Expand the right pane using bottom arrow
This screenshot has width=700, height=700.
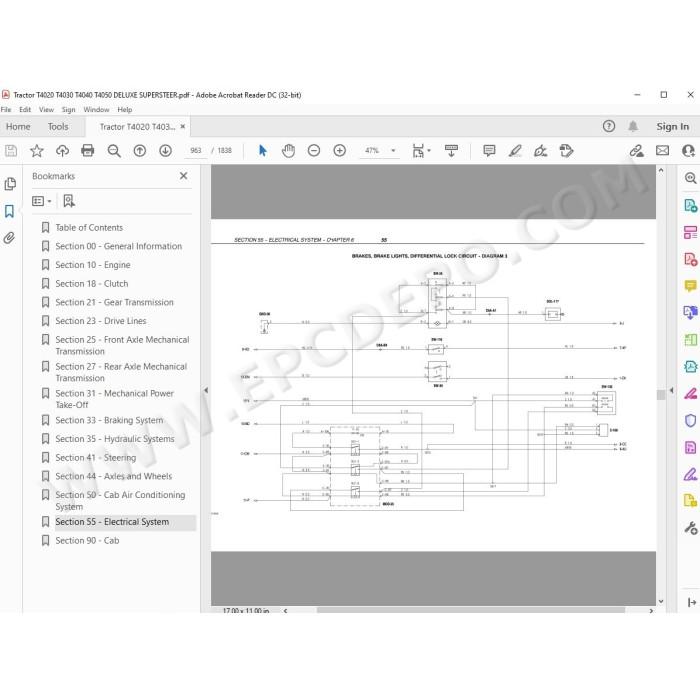[x=692, y=602]
